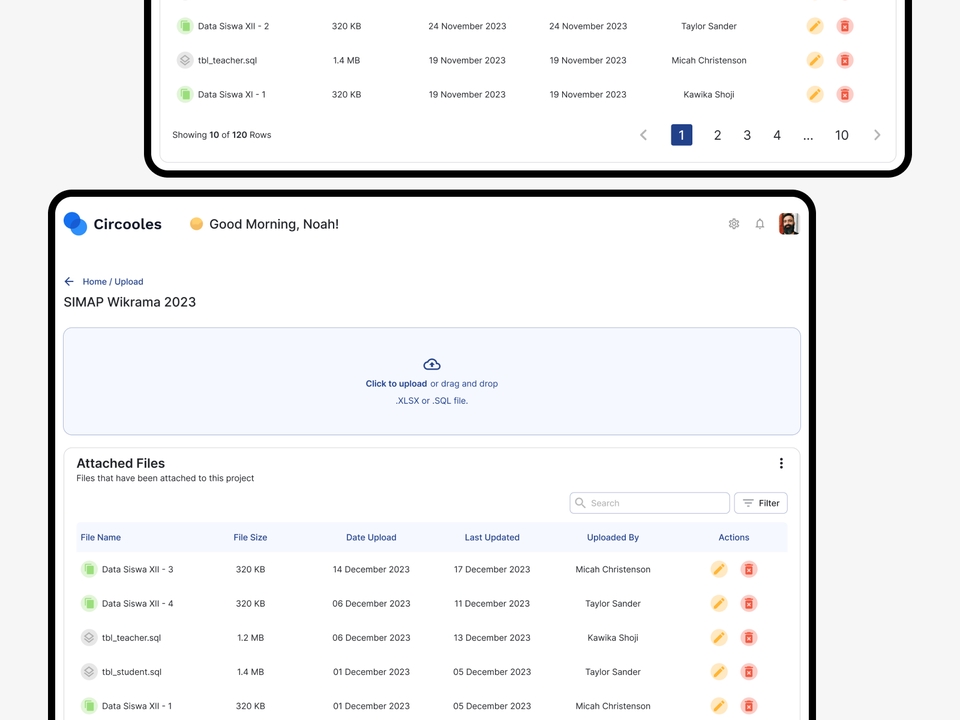The image size is (960, 720).
Task: Click Data Siswa XII - 1 file name
Action: [x=137, y=706]
